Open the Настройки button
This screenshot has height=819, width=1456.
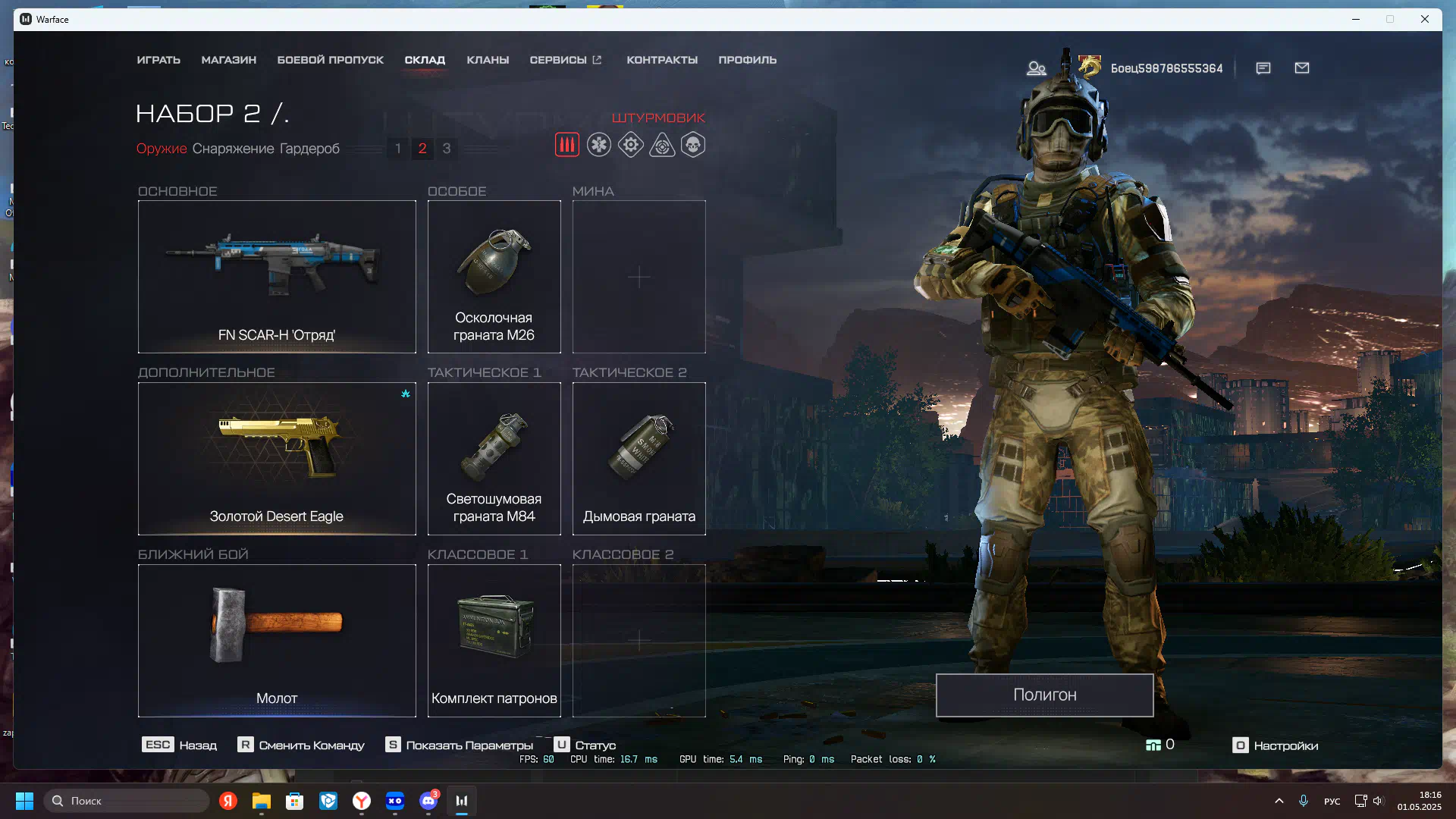[1276, 745]
